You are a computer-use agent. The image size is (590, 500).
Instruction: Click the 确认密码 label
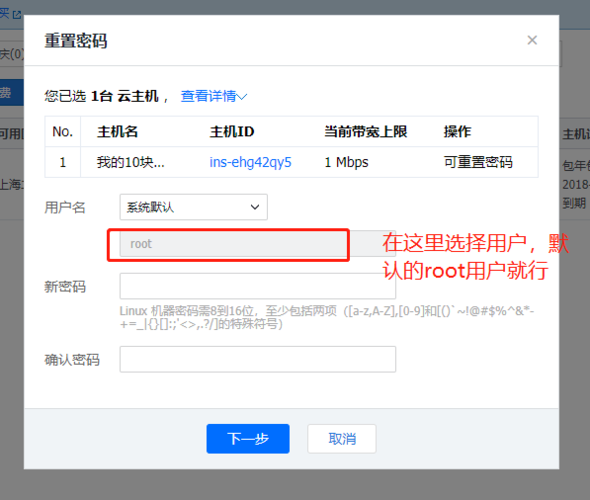click(72, 360)
